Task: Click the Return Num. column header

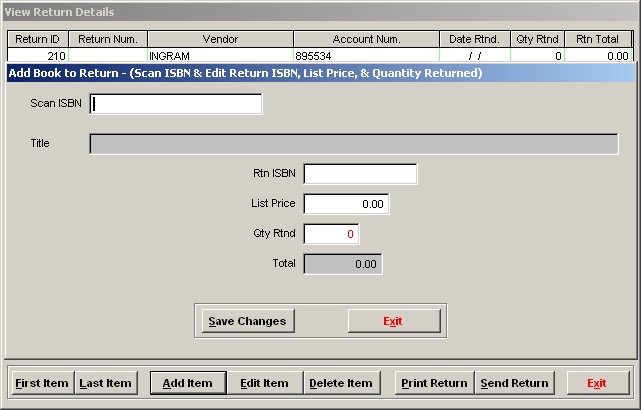Action: pyautogui.click(x=108, y=39)
